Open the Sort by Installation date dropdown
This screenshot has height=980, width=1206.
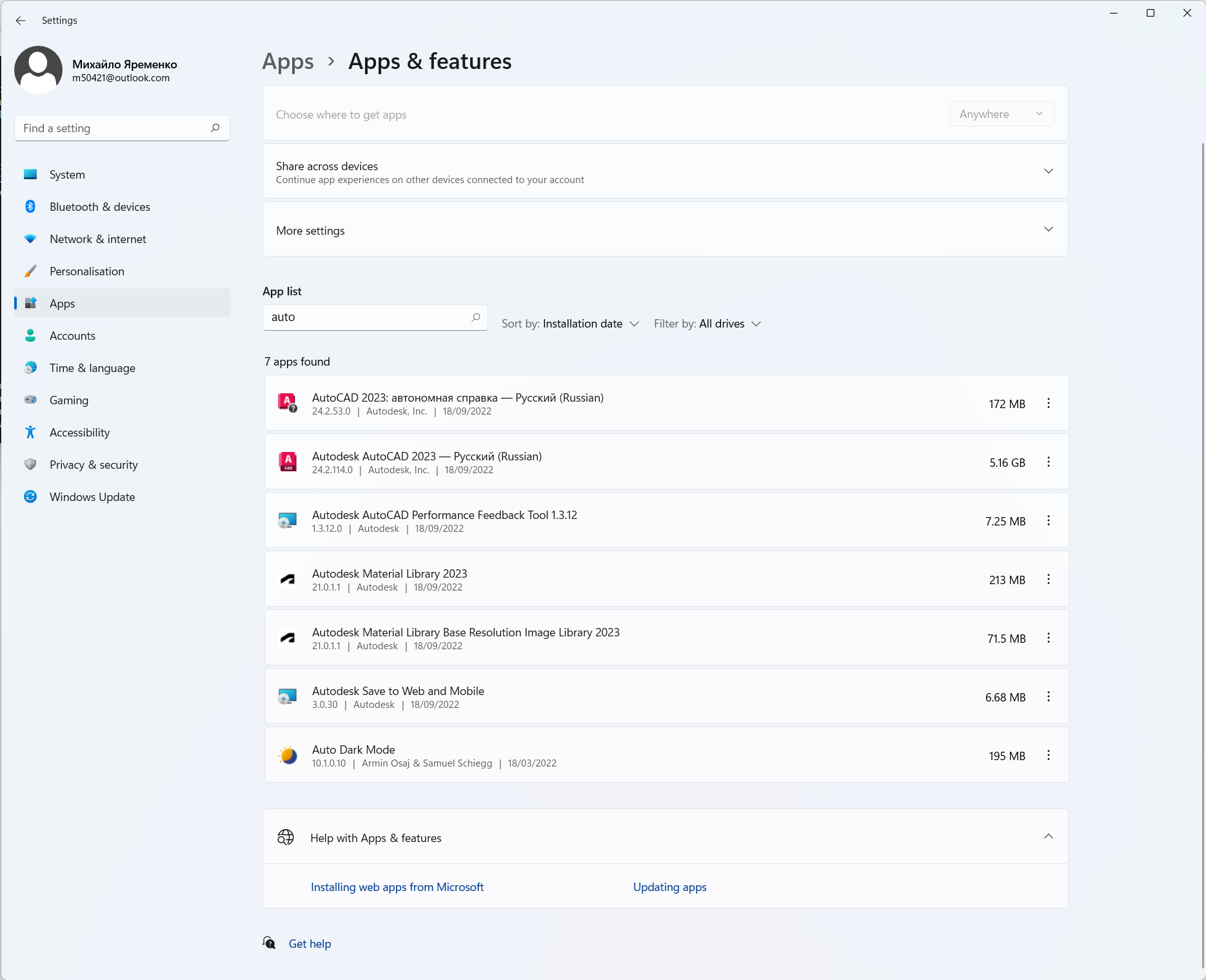(571, 324)
